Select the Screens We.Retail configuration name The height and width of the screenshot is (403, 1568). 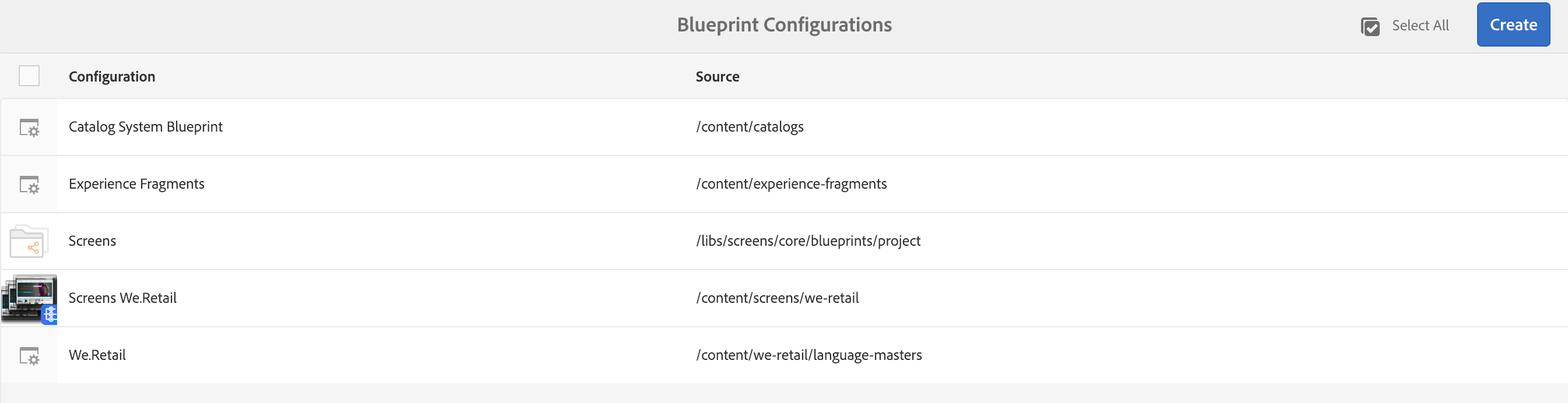(x=122, y=298)
